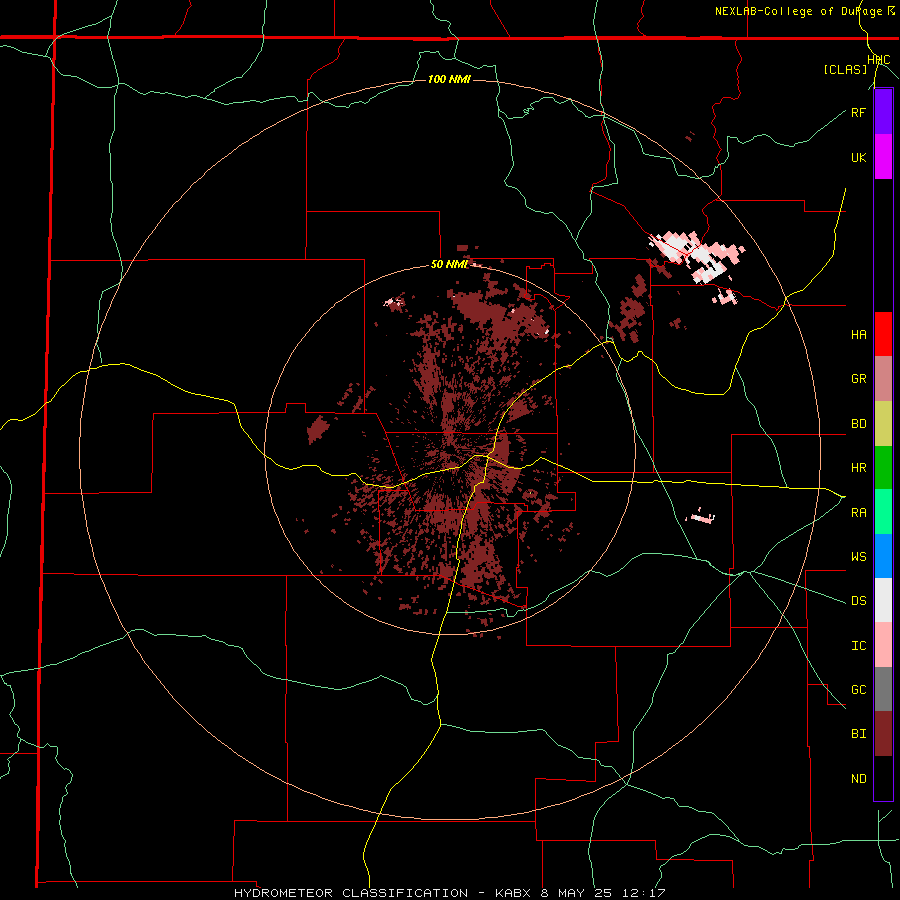Viewport: 900px width, 900px height.
Task: Click the BD legend label
Action: tap(859, 424)
